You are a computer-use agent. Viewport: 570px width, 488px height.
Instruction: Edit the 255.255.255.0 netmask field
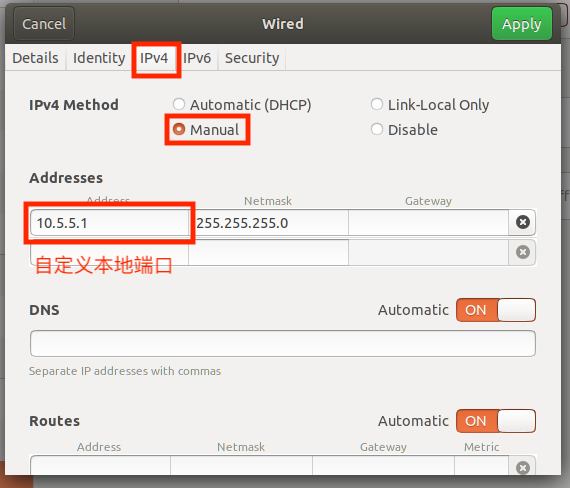[x=269, y=223]
